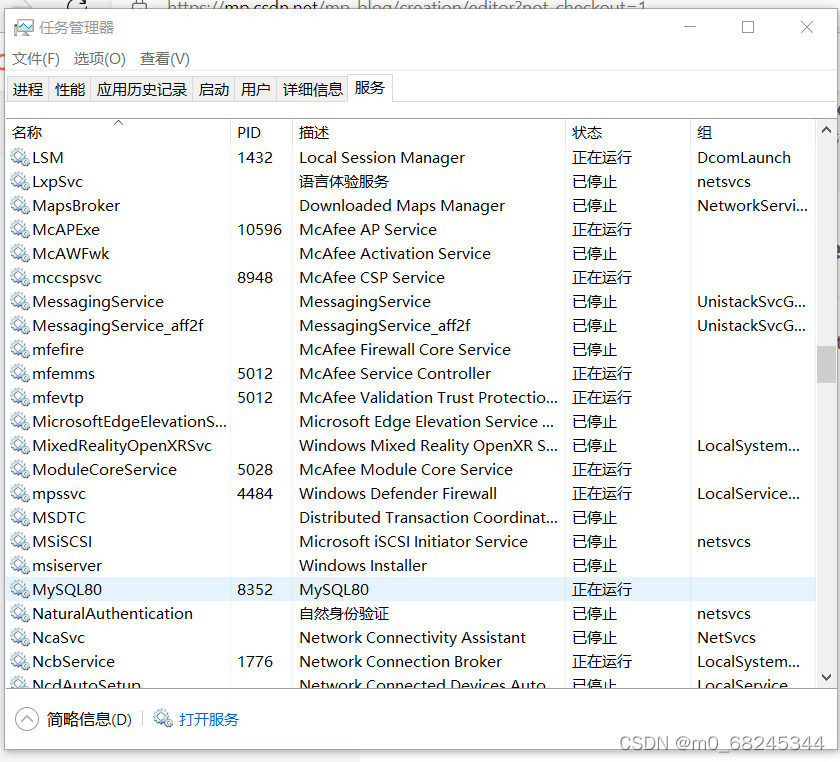The width and height of the screenshot is (840, 762).
Task: Click the gear icon beside LxpSvc
Action: (x=20, y=182)
